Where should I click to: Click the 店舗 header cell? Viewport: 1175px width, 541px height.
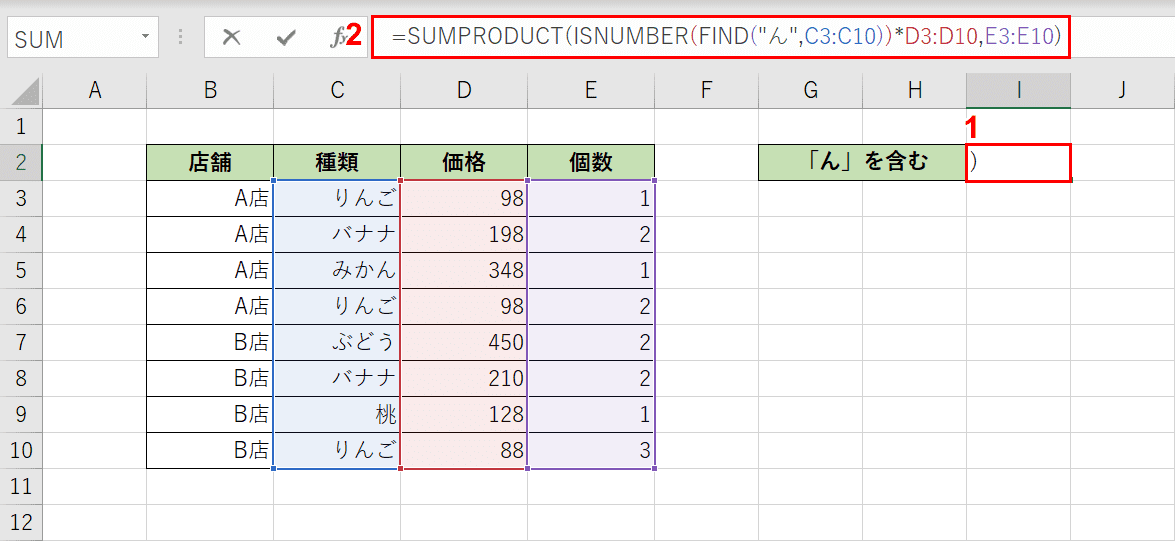(210, 162)
